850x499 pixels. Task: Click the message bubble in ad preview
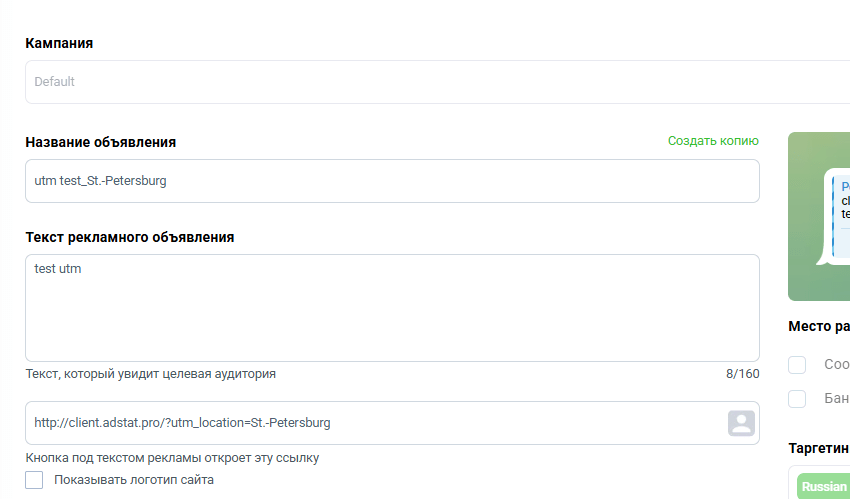coord(835,217)
